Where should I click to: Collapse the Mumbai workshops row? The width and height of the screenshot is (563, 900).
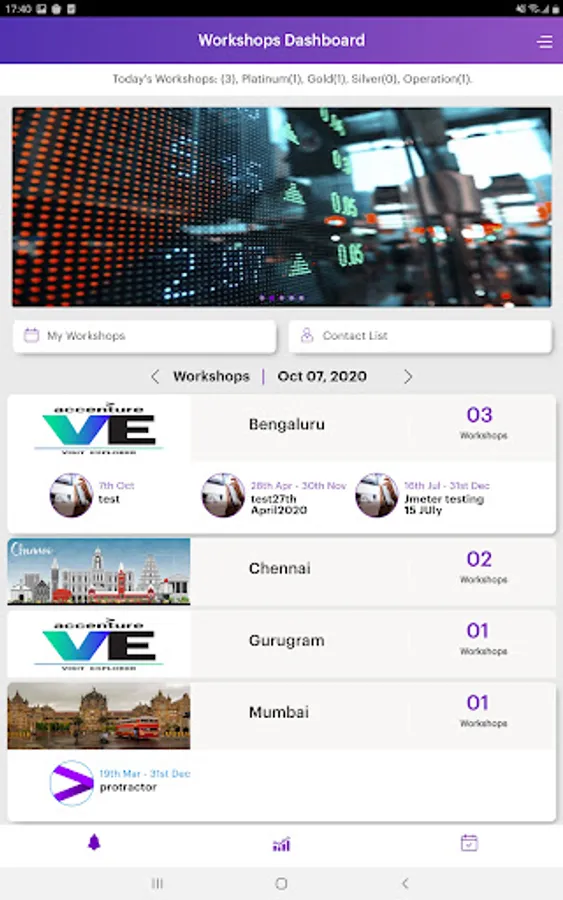(x=281, y=715)
